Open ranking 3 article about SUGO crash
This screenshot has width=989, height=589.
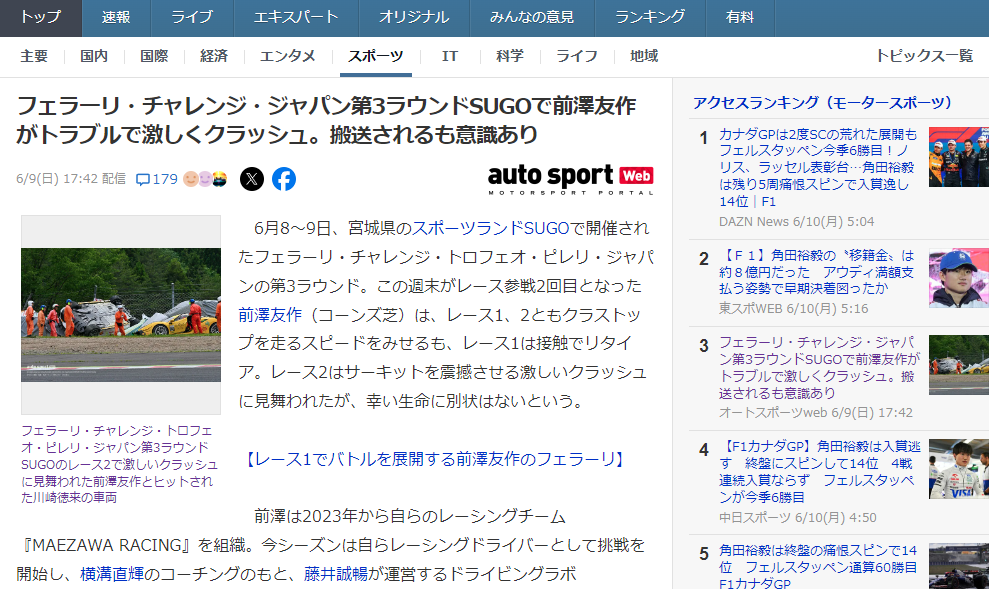819,368
